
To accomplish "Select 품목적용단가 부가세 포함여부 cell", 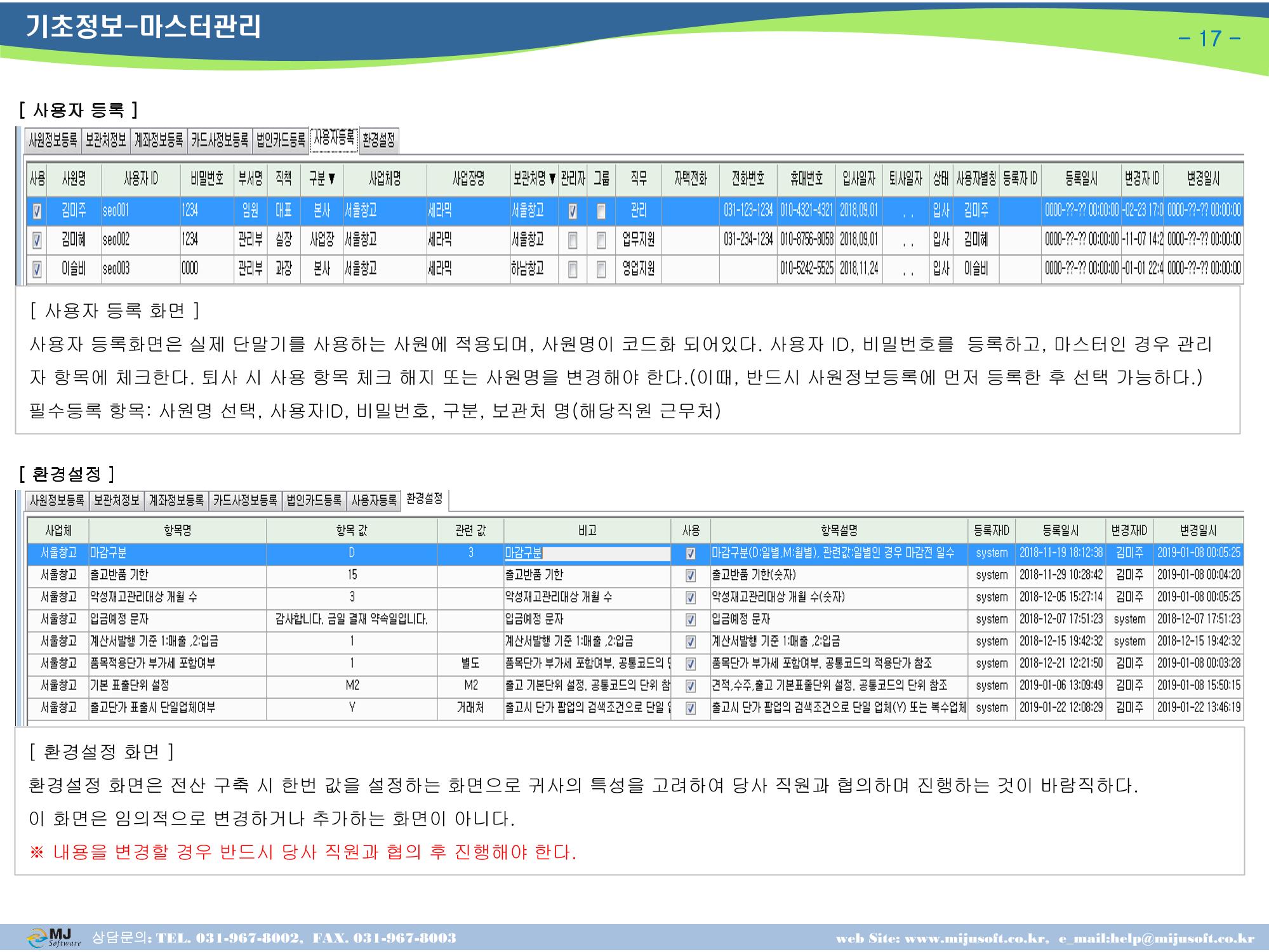I will coord(178,664).
